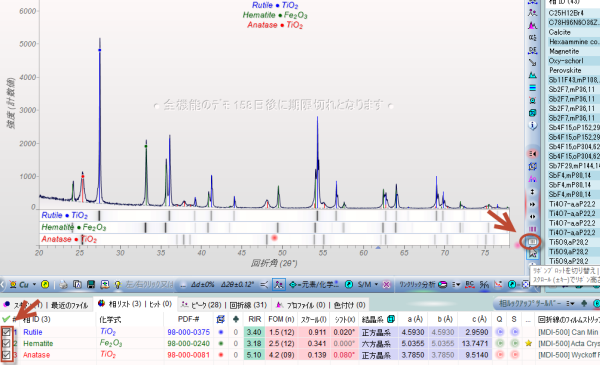Uncheck the Hematite phase checkbox

6,344
